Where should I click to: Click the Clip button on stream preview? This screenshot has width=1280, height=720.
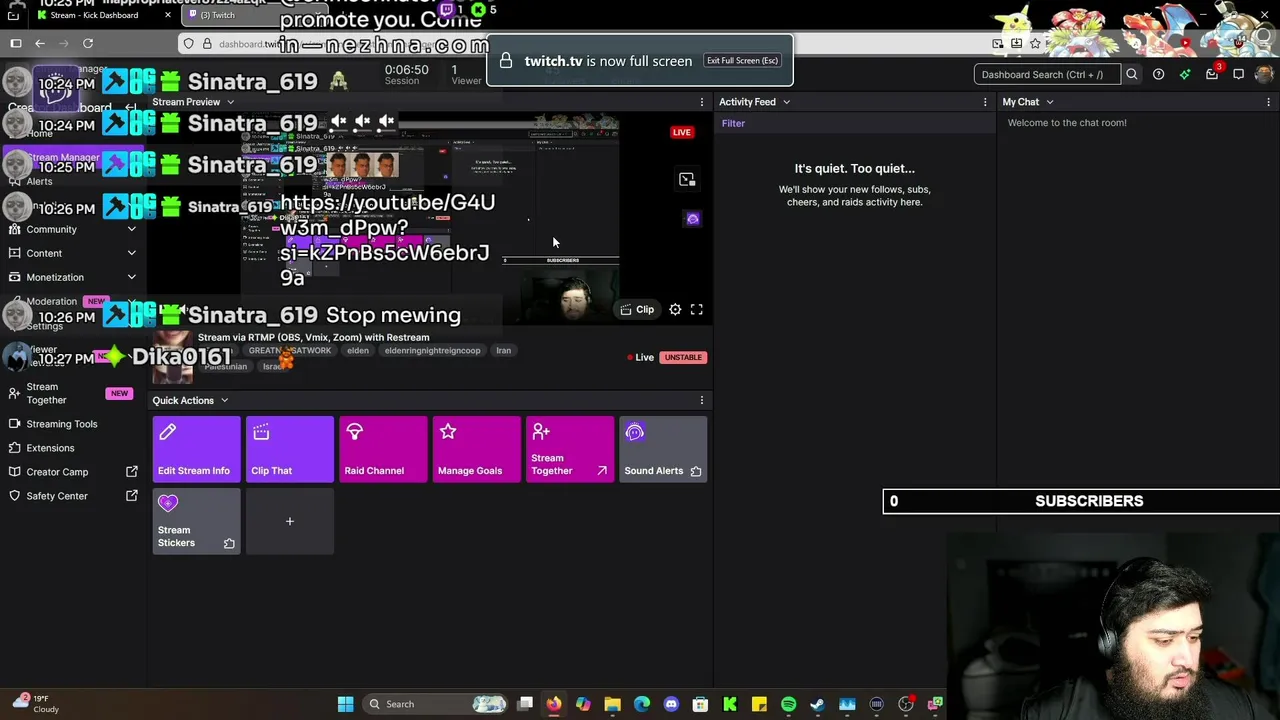point(637,310)
